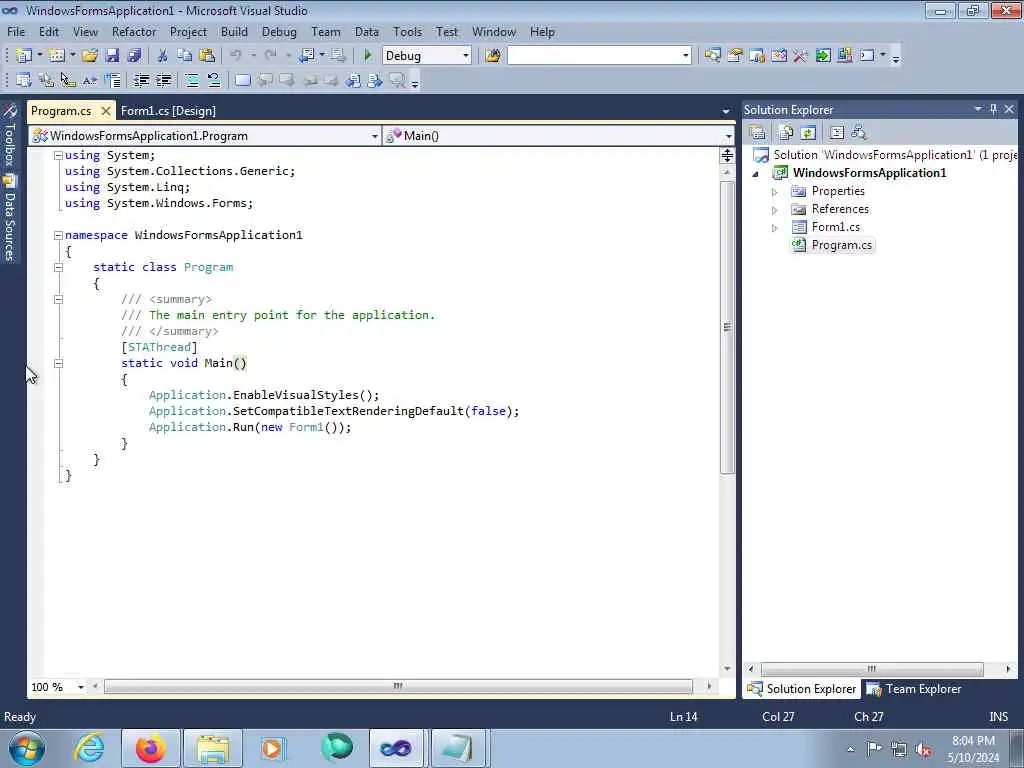Comment out the selected lines icon
Viewport: 1024px width, 768px height.
click(x=192, y=80)
